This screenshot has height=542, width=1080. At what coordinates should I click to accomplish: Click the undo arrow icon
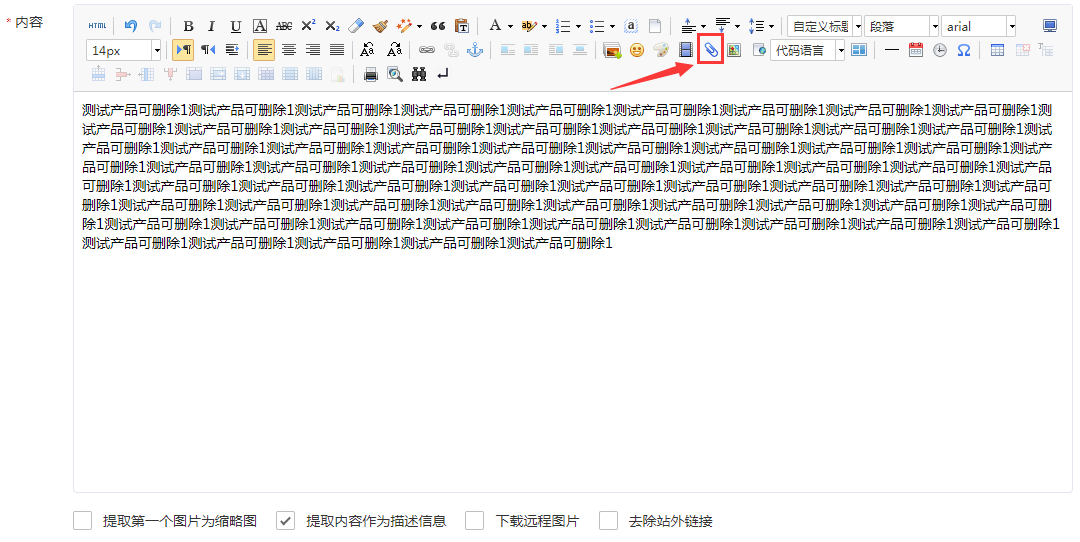coord(131,27)
